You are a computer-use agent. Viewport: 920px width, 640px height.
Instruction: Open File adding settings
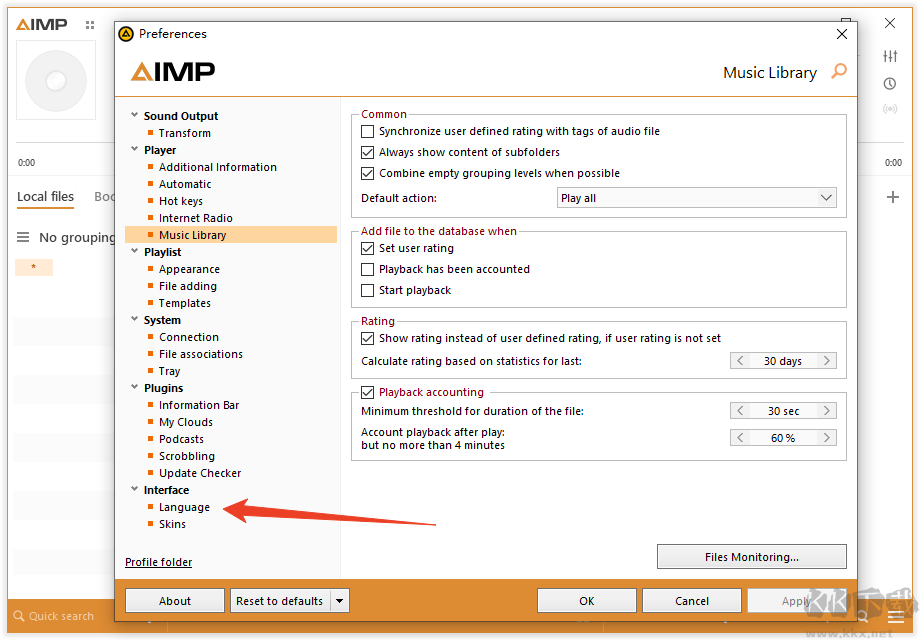coord(188,286)
